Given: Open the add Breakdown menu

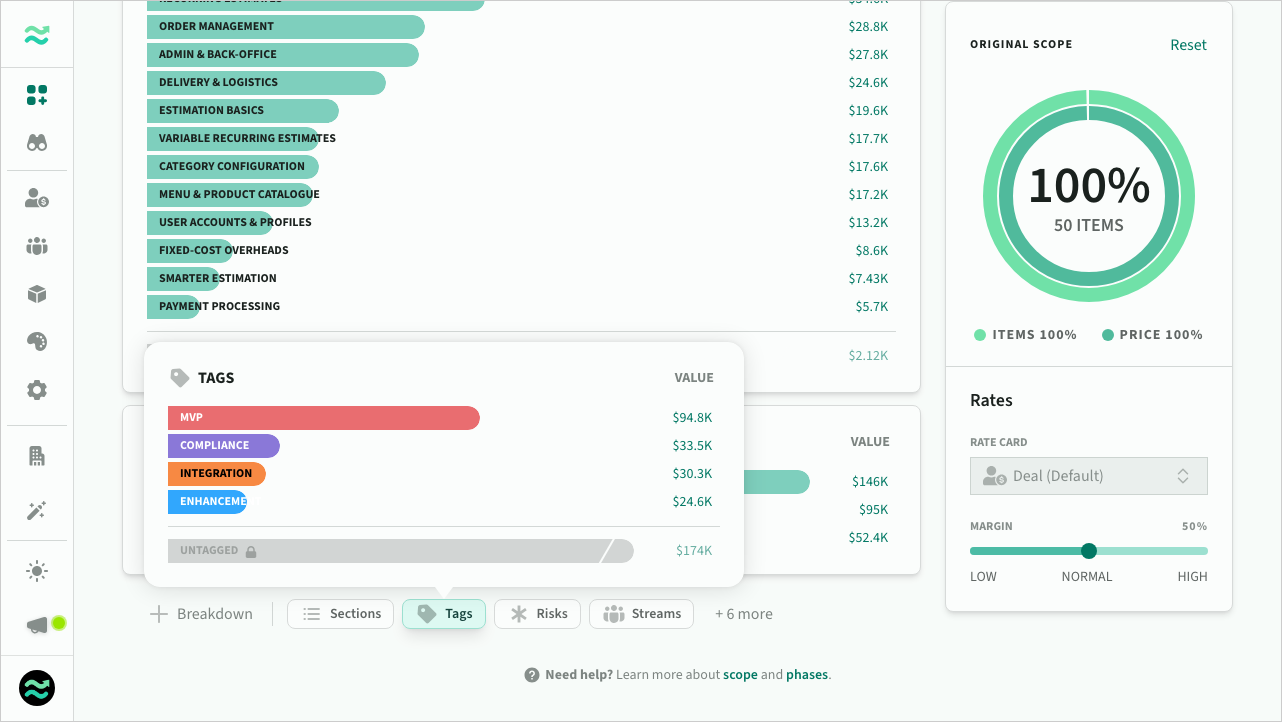Looking at the screenshot, I should (x=201, y=614).
